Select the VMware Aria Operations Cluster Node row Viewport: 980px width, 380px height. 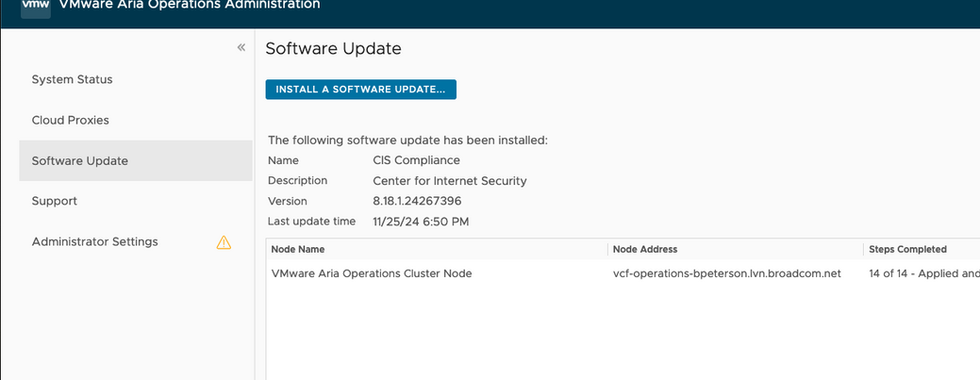pos(622,274)
